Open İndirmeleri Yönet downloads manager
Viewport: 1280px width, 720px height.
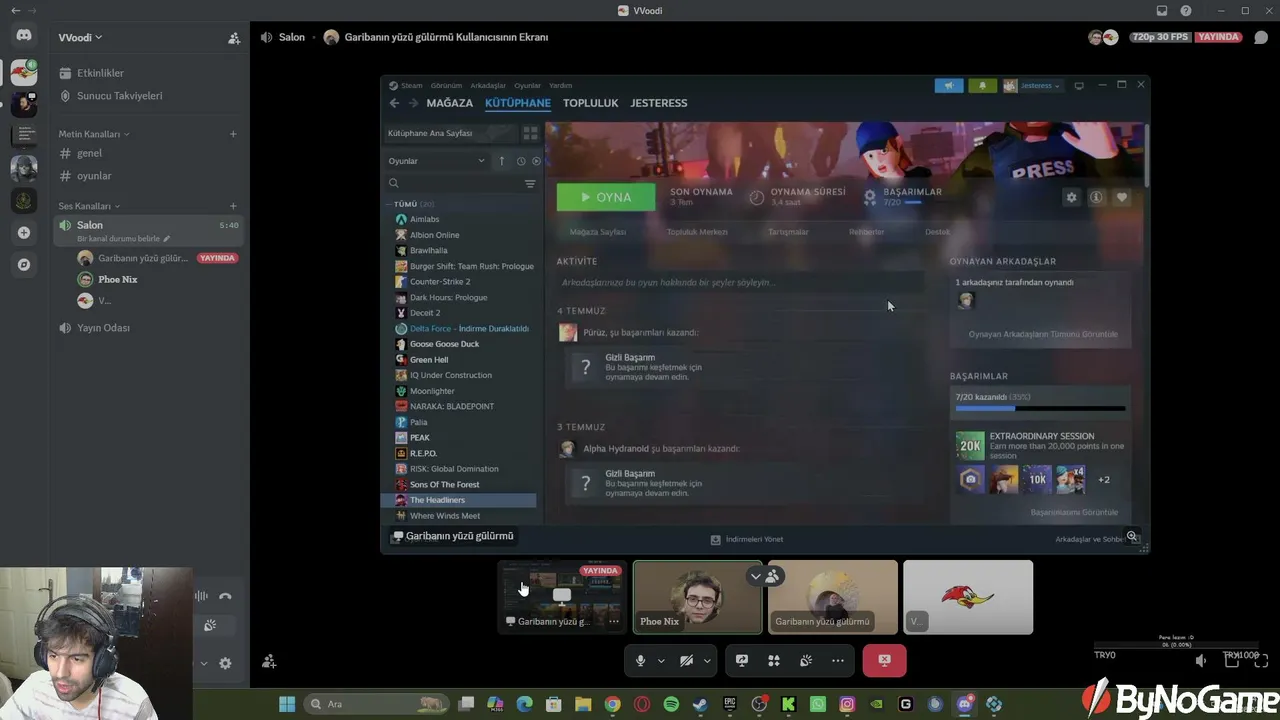click(x=746, y=540)
